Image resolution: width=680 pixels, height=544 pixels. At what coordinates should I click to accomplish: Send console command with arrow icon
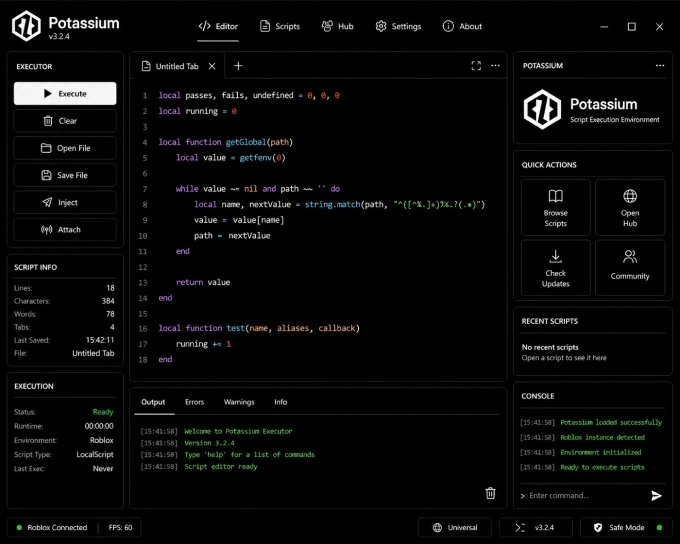click(x=657, y=495)
